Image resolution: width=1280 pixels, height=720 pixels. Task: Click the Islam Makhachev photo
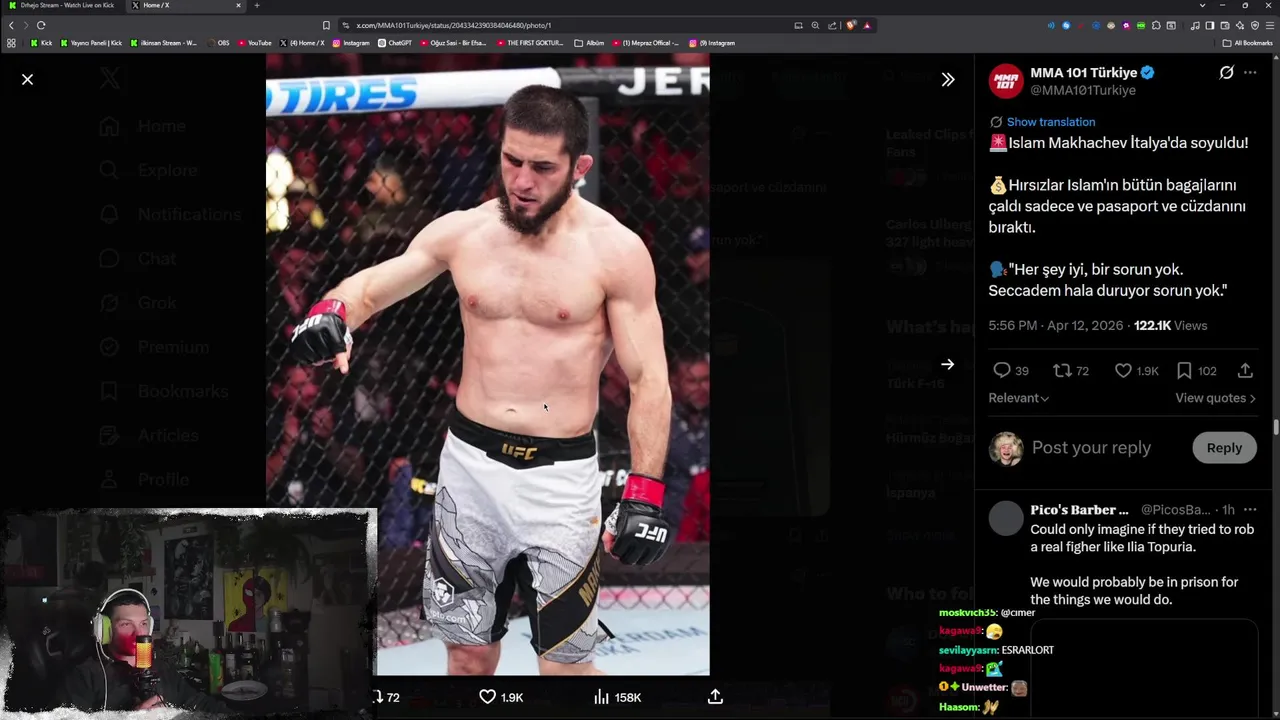click(487, 365)
